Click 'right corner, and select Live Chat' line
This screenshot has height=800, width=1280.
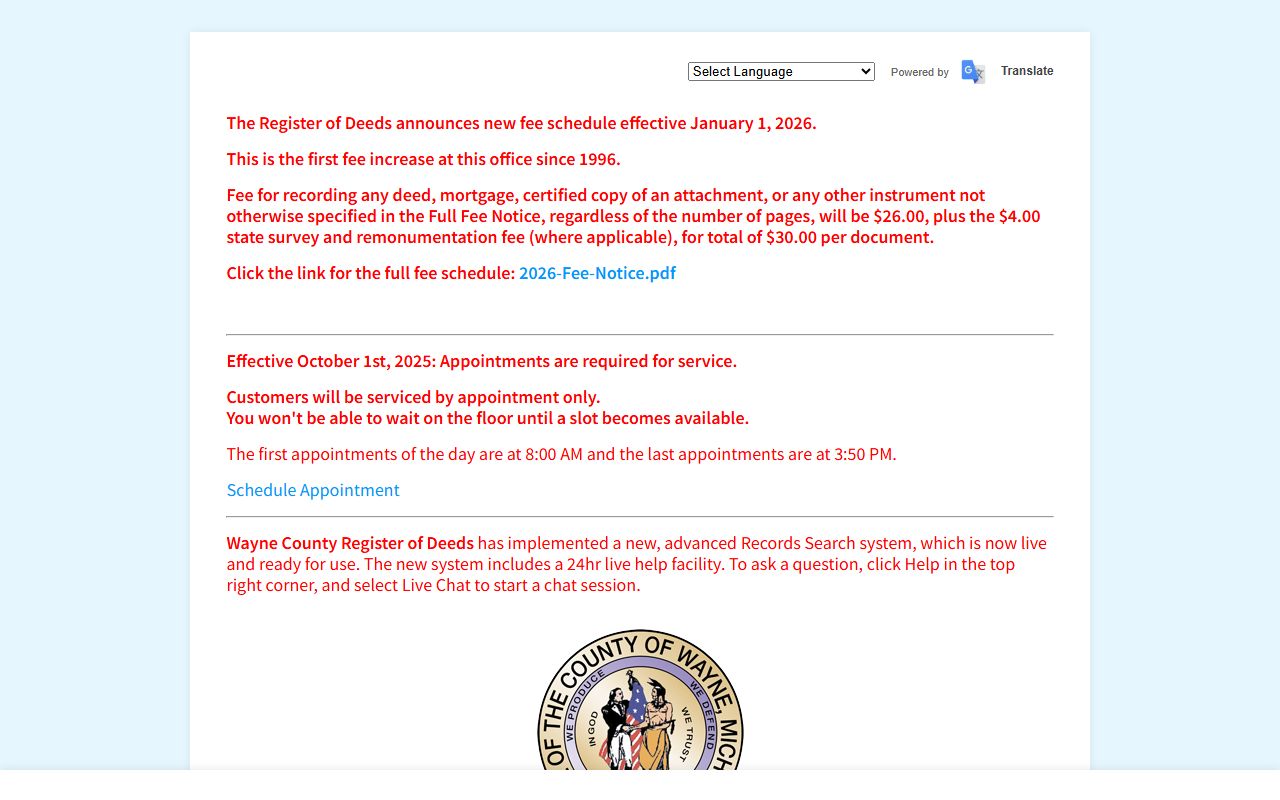(x=433, y=585)
